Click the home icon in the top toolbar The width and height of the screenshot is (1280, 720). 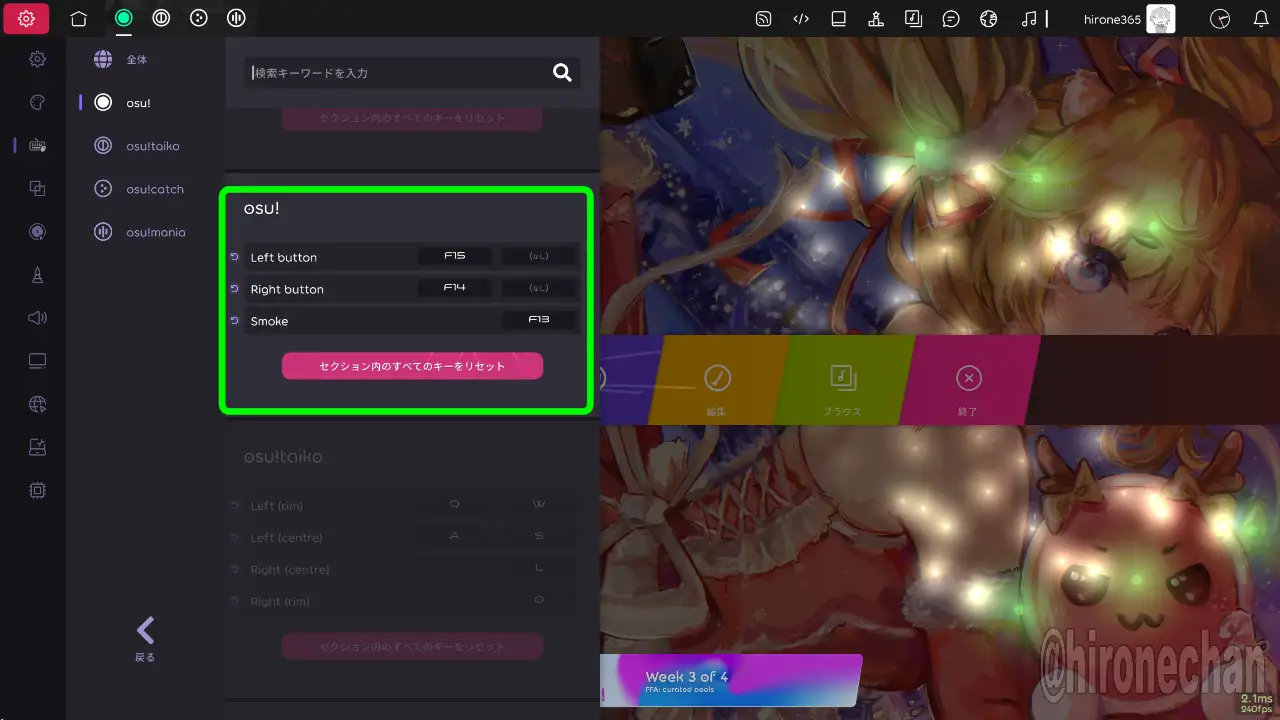[x=79, y=18]
